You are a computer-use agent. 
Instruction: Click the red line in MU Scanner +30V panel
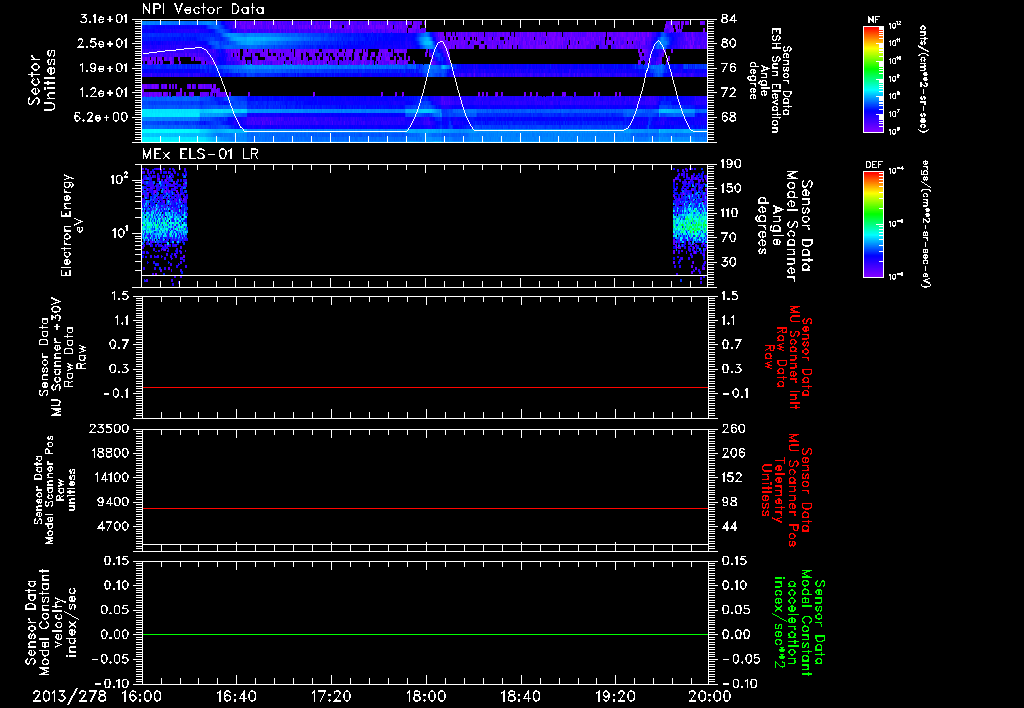tap(425, 387)
